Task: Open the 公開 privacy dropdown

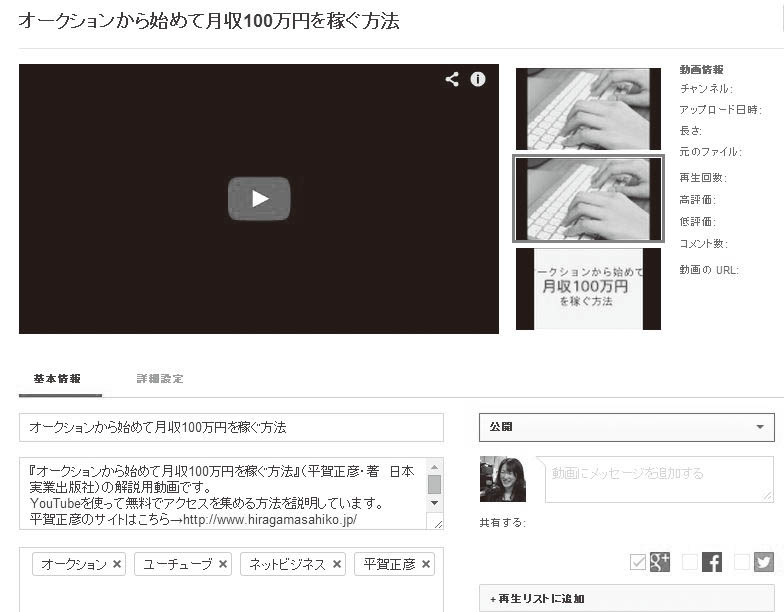Action: (x=627, y=428)
